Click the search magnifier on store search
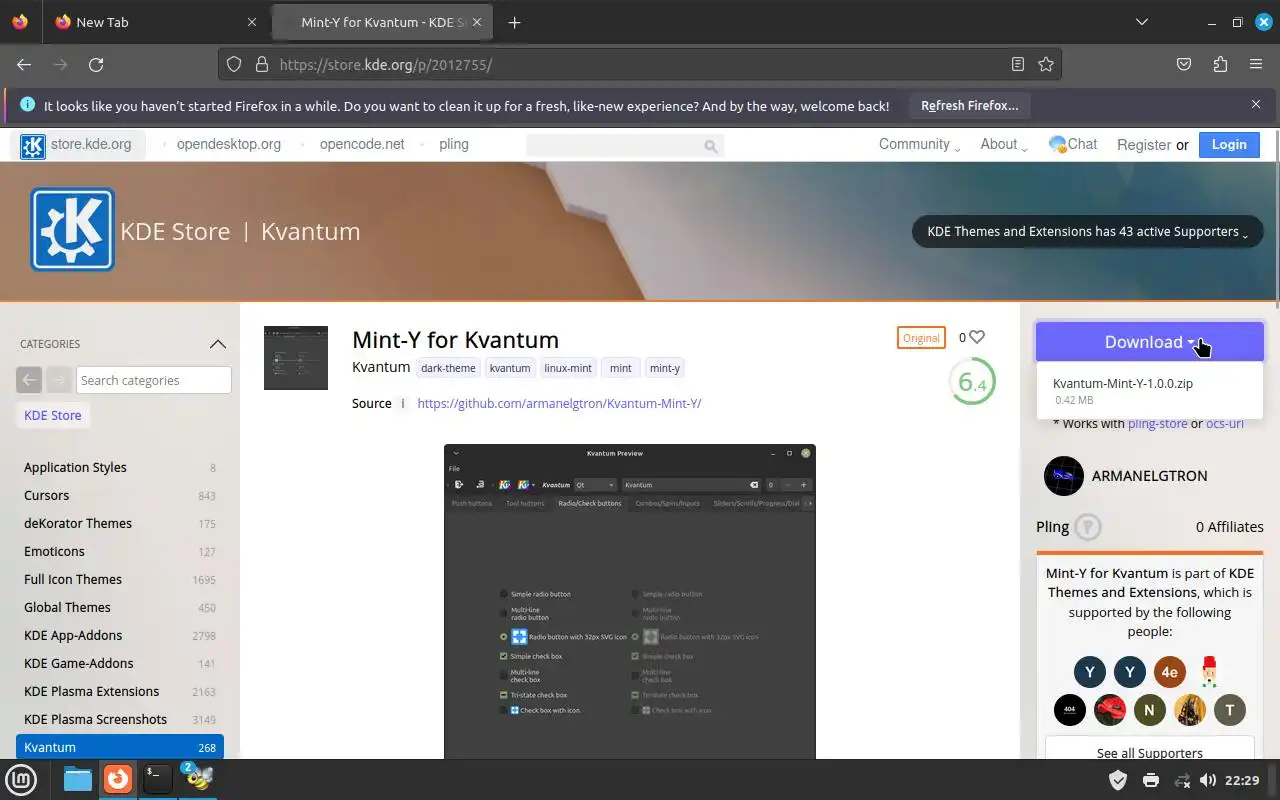 pos(710,146)
